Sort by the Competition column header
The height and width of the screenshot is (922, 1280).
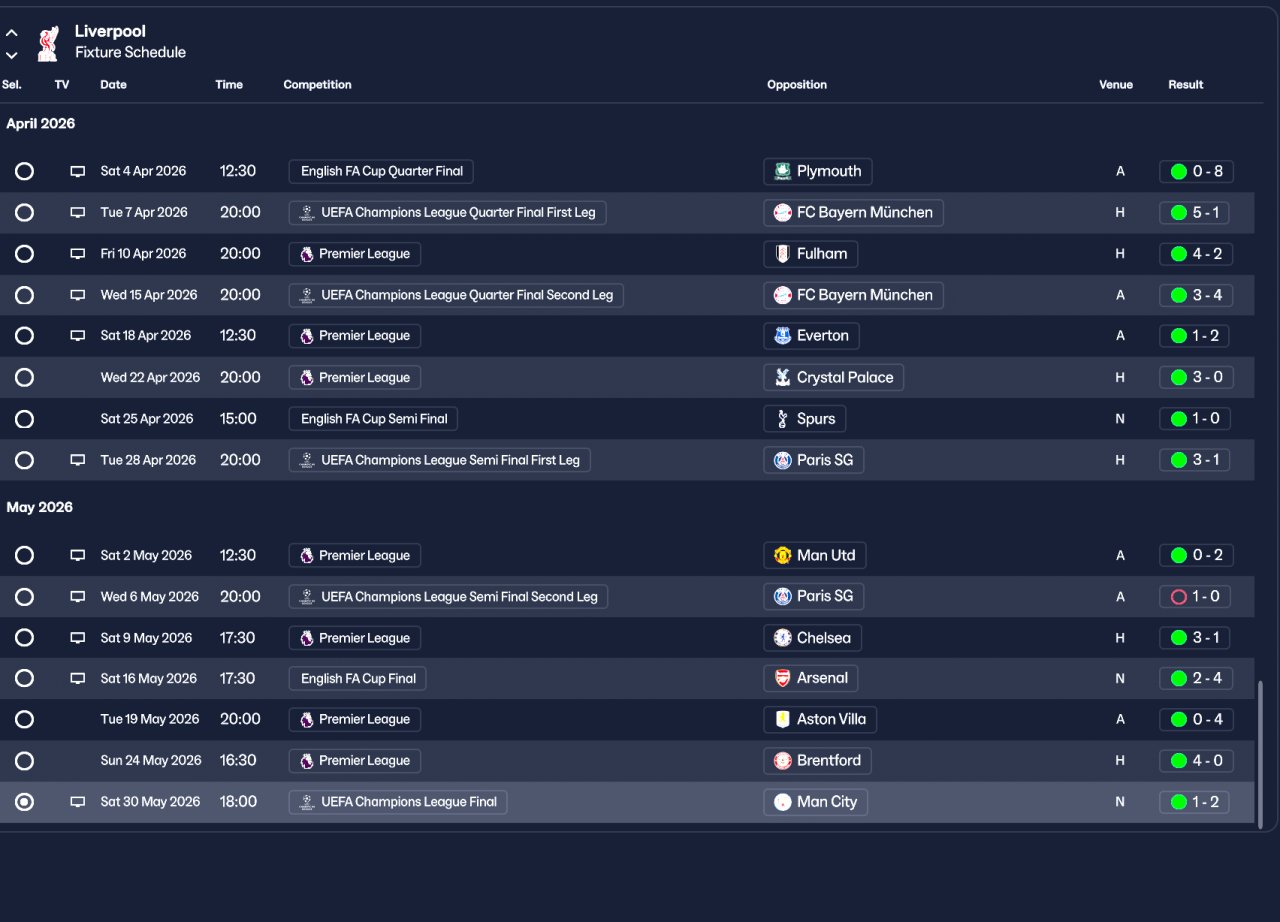(x=317, y=85)
